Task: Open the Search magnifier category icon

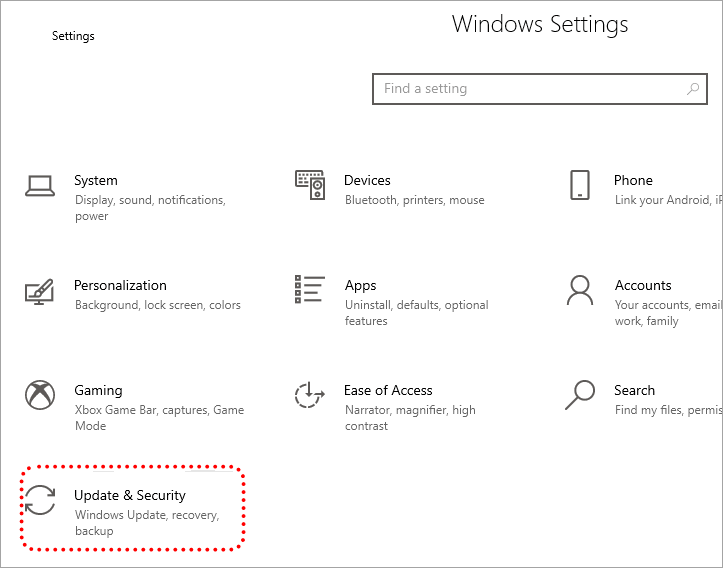Action: click(x=580, y=395)
